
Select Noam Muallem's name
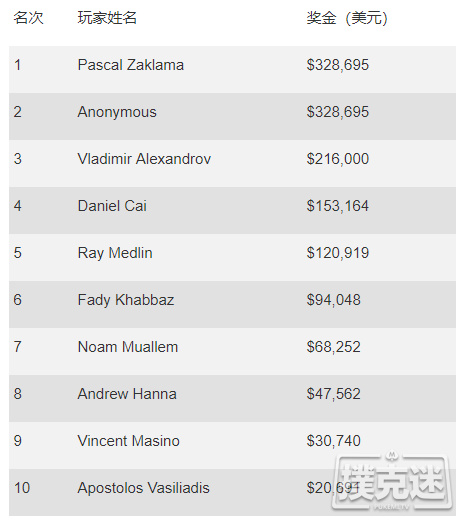pos(128,347)
